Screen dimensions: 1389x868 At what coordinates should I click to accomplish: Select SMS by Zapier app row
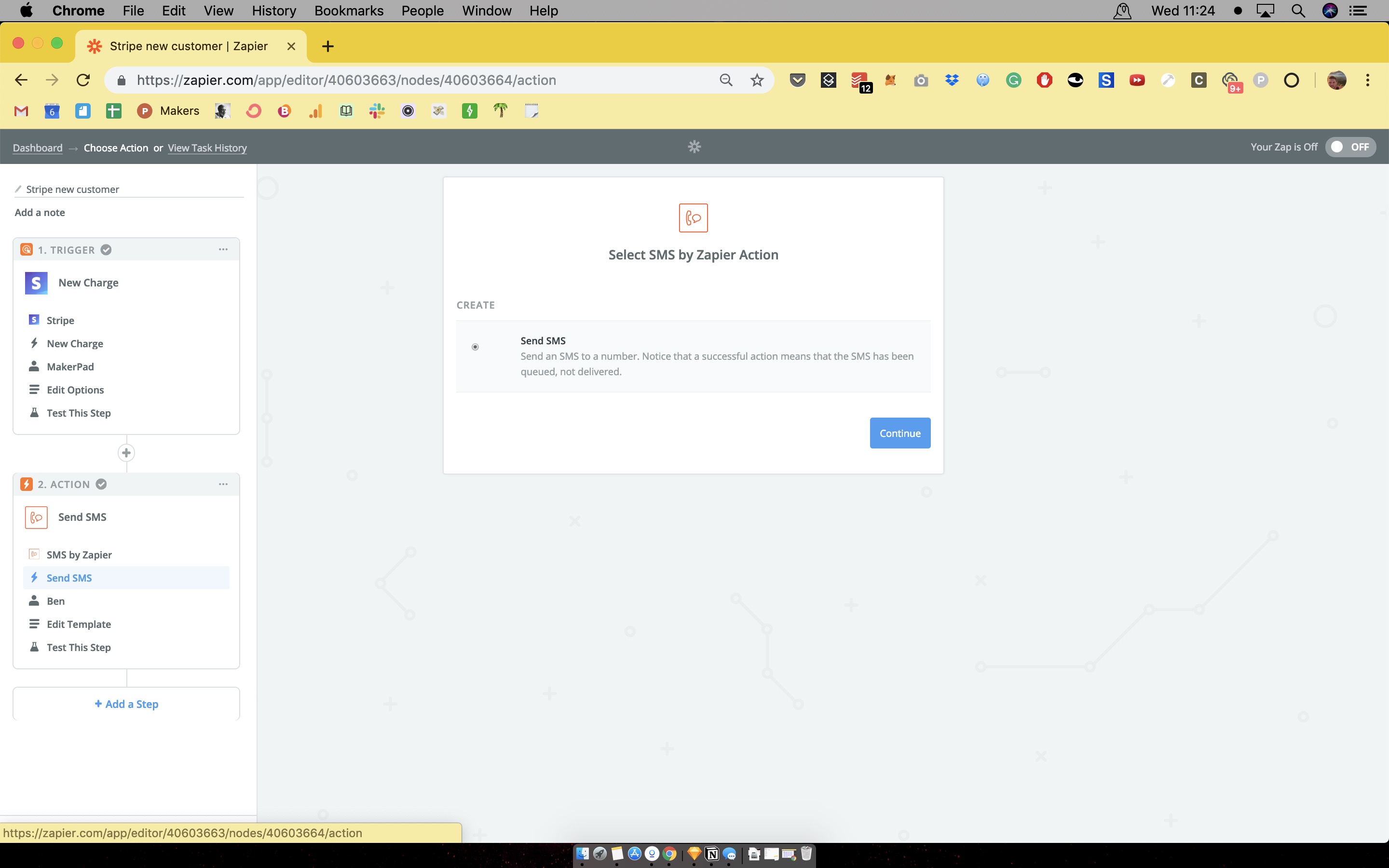(x=126, y=555)
